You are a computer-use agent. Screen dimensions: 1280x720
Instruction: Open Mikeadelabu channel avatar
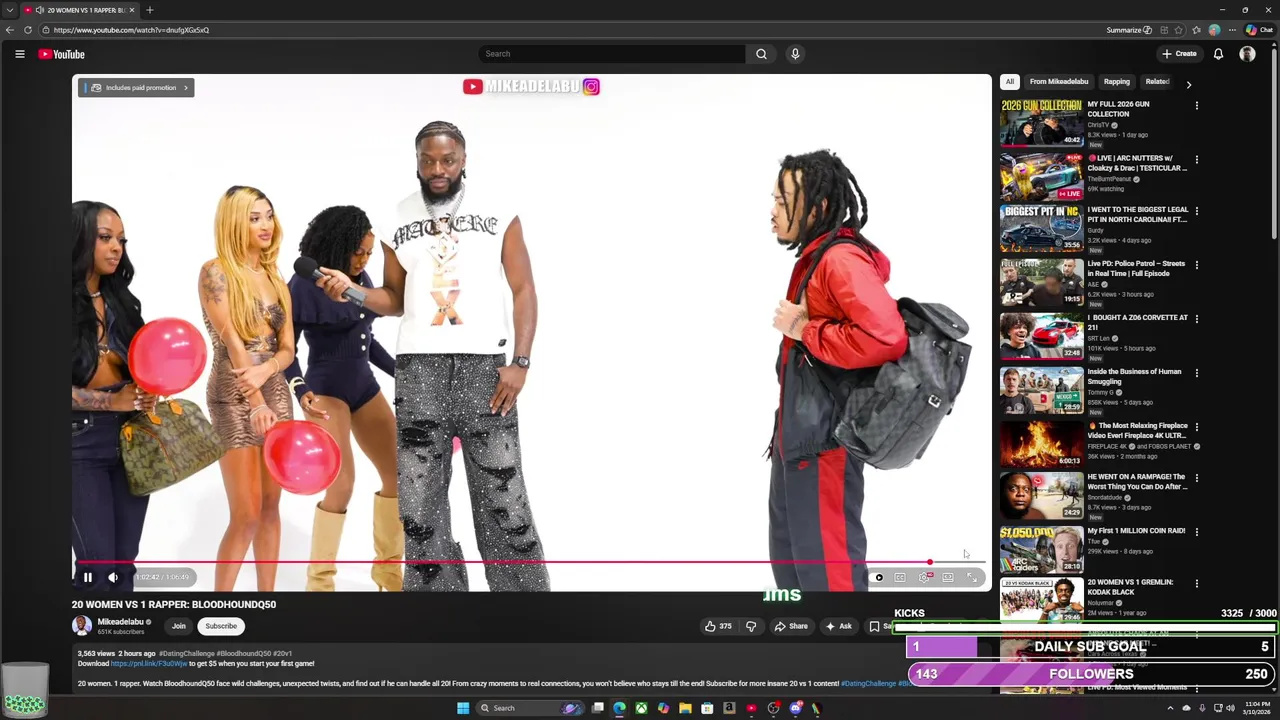click(81, 626)
